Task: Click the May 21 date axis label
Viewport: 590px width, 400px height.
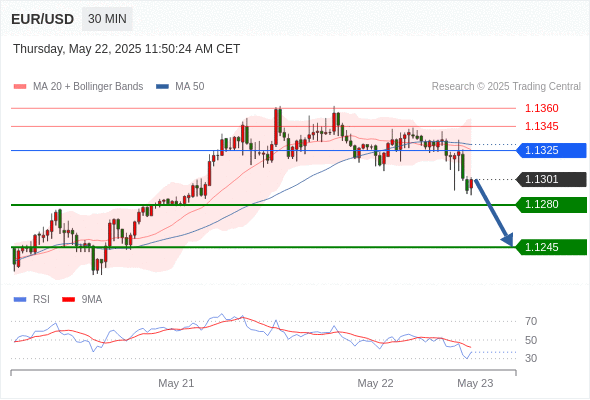Action: [x=176, y=383]
